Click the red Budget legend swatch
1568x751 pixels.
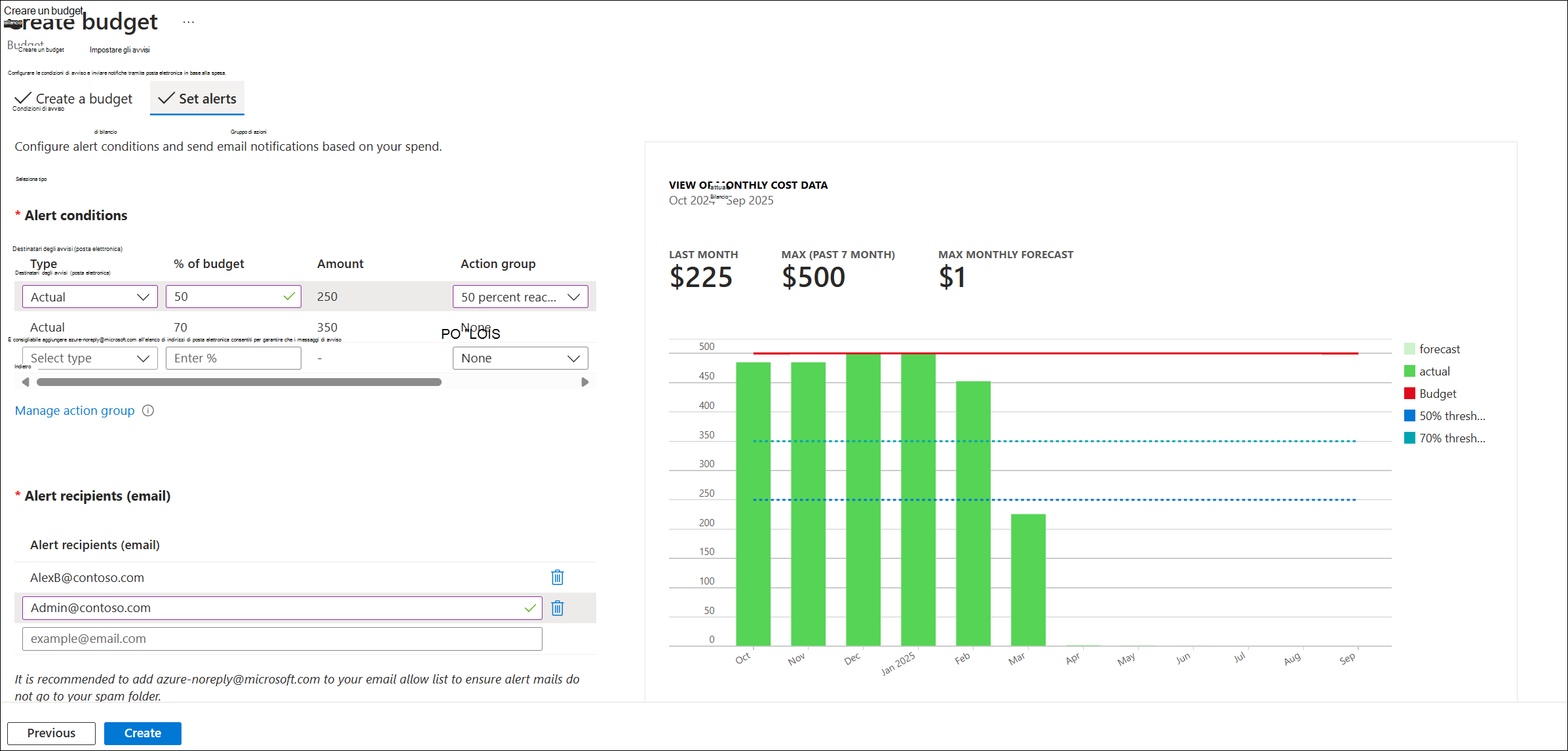(1409, 393)
